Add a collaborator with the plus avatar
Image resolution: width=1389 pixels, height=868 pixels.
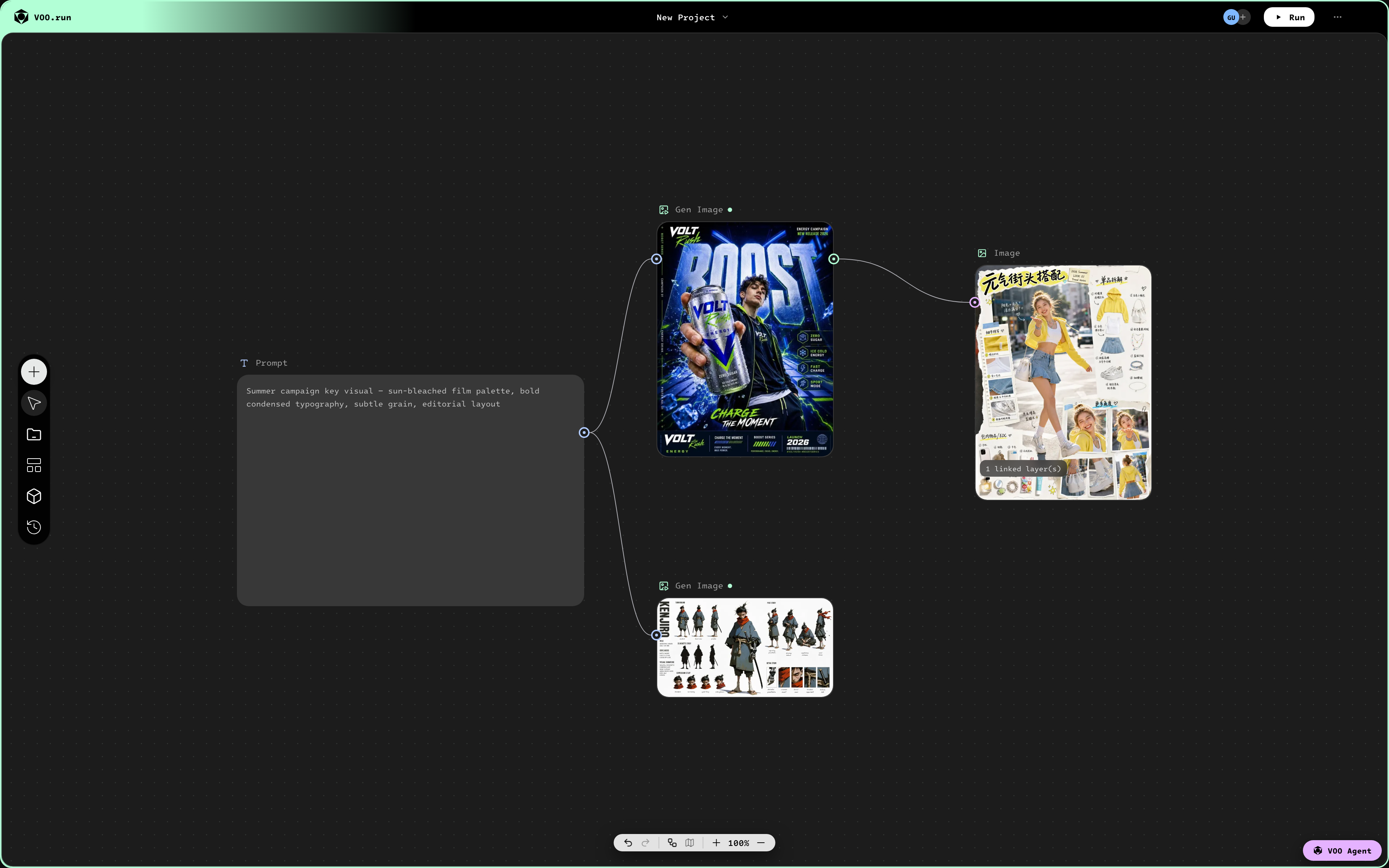pos(1244,17)
